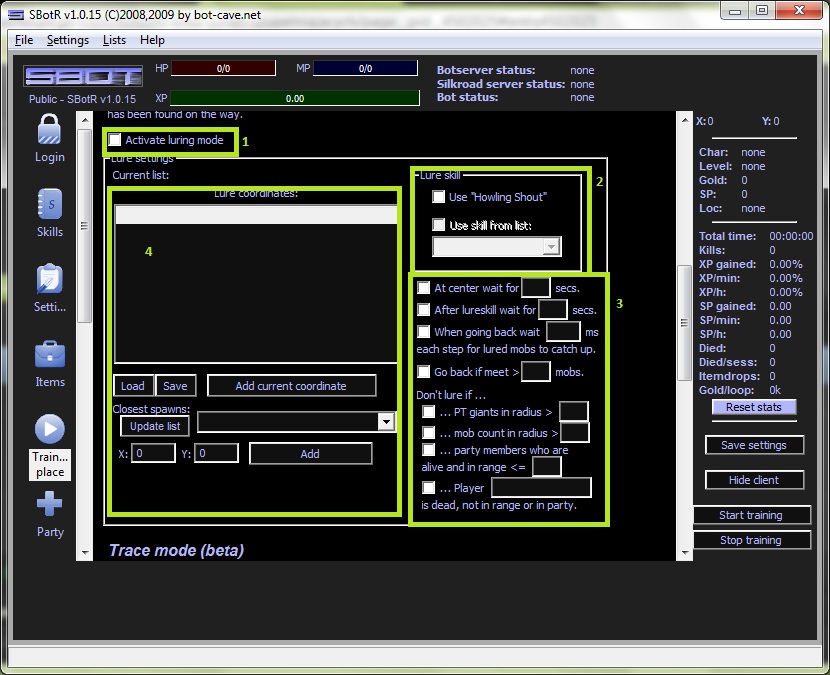Open the Settings menu
The width and height of the screenshot is (830, 675).
tap(68, 40)
